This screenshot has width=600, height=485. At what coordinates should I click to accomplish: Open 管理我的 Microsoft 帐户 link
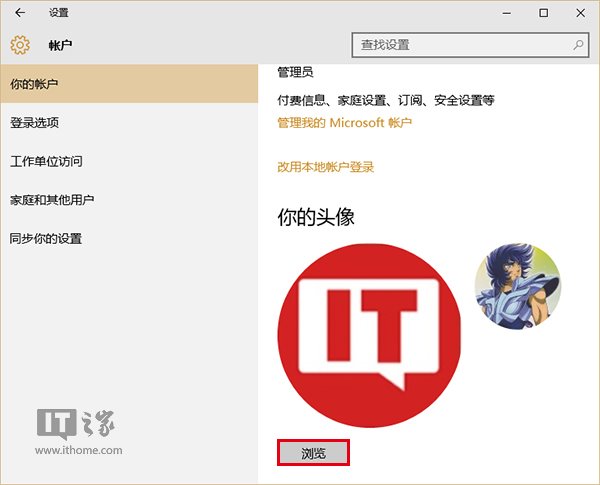tap(344, 123)
